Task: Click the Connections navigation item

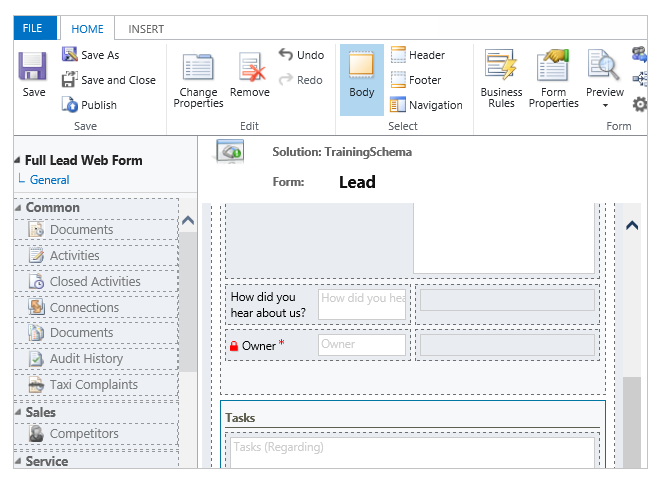Action: click(96, 307)
